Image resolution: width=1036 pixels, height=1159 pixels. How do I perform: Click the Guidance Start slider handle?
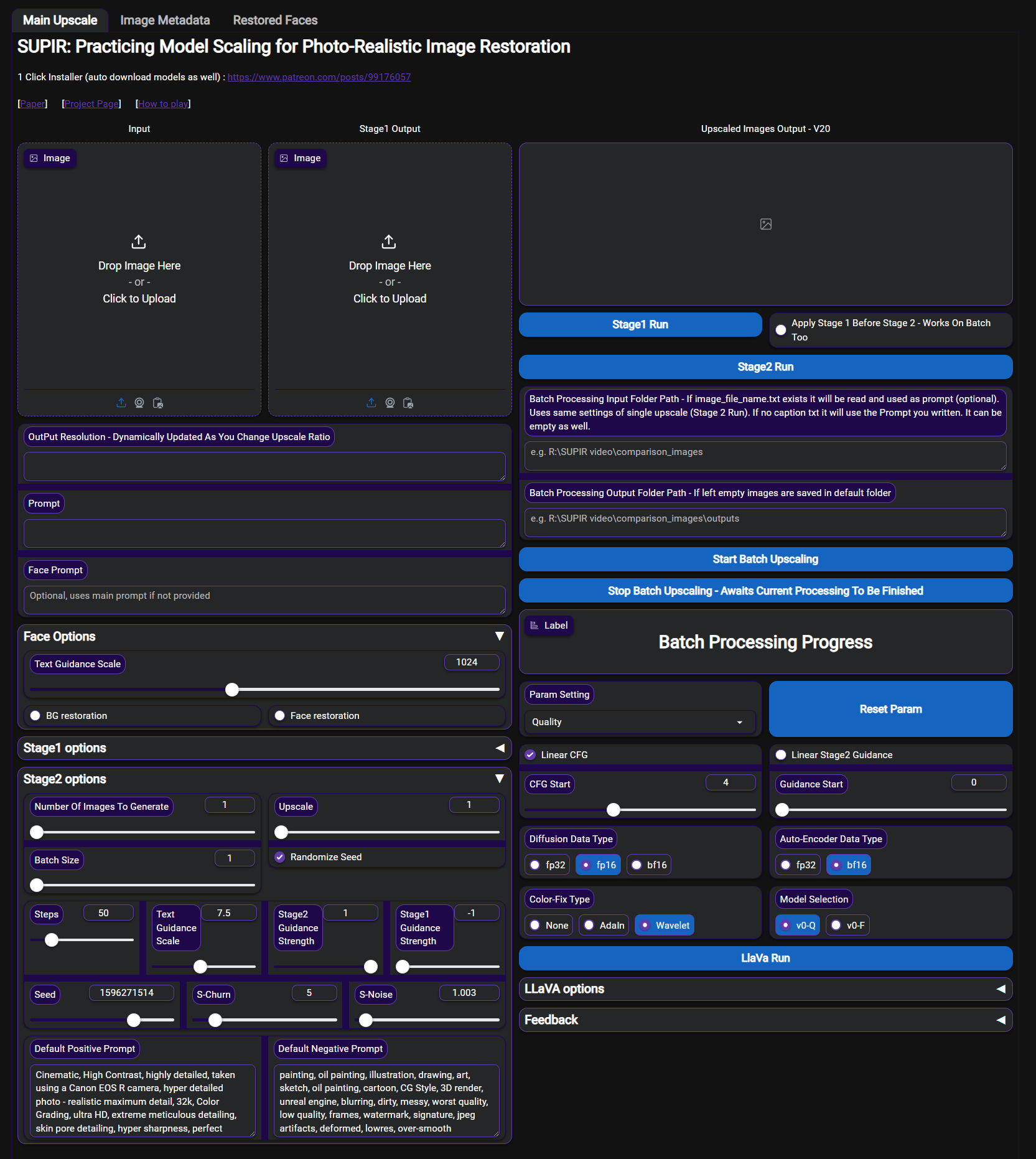782,810
